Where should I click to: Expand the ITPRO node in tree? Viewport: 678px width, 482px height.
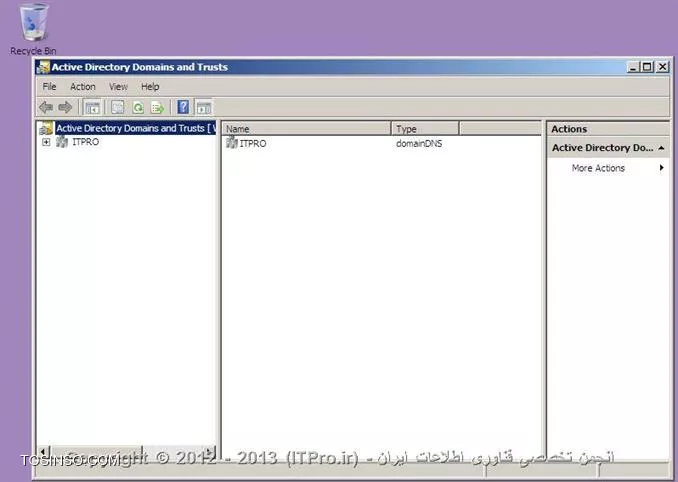tap(46, 142)
